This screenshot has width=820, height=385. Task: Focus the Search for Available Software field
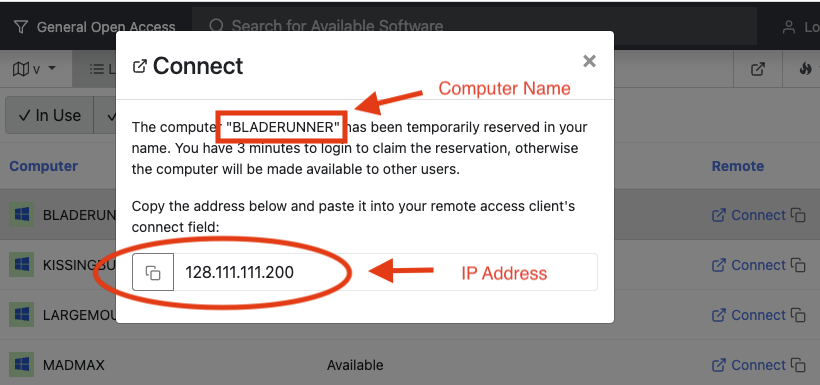coord(474,26)
